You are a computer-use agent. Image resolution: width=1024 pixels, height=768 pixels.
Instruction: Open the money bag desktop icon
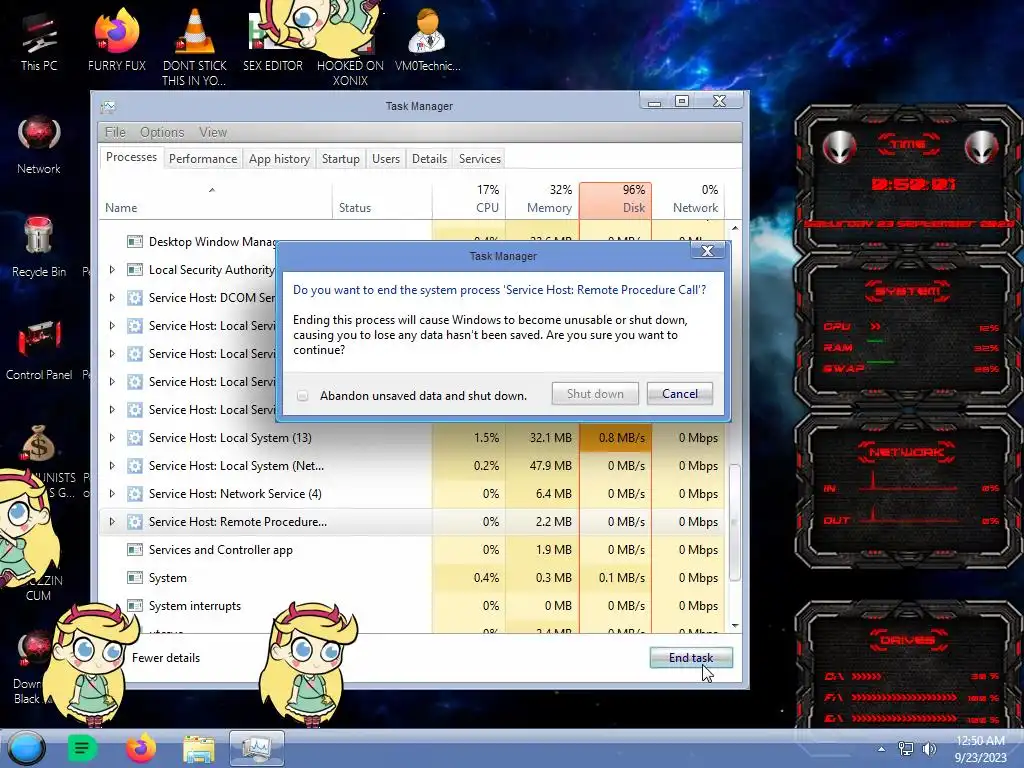(x=39, y=445)
